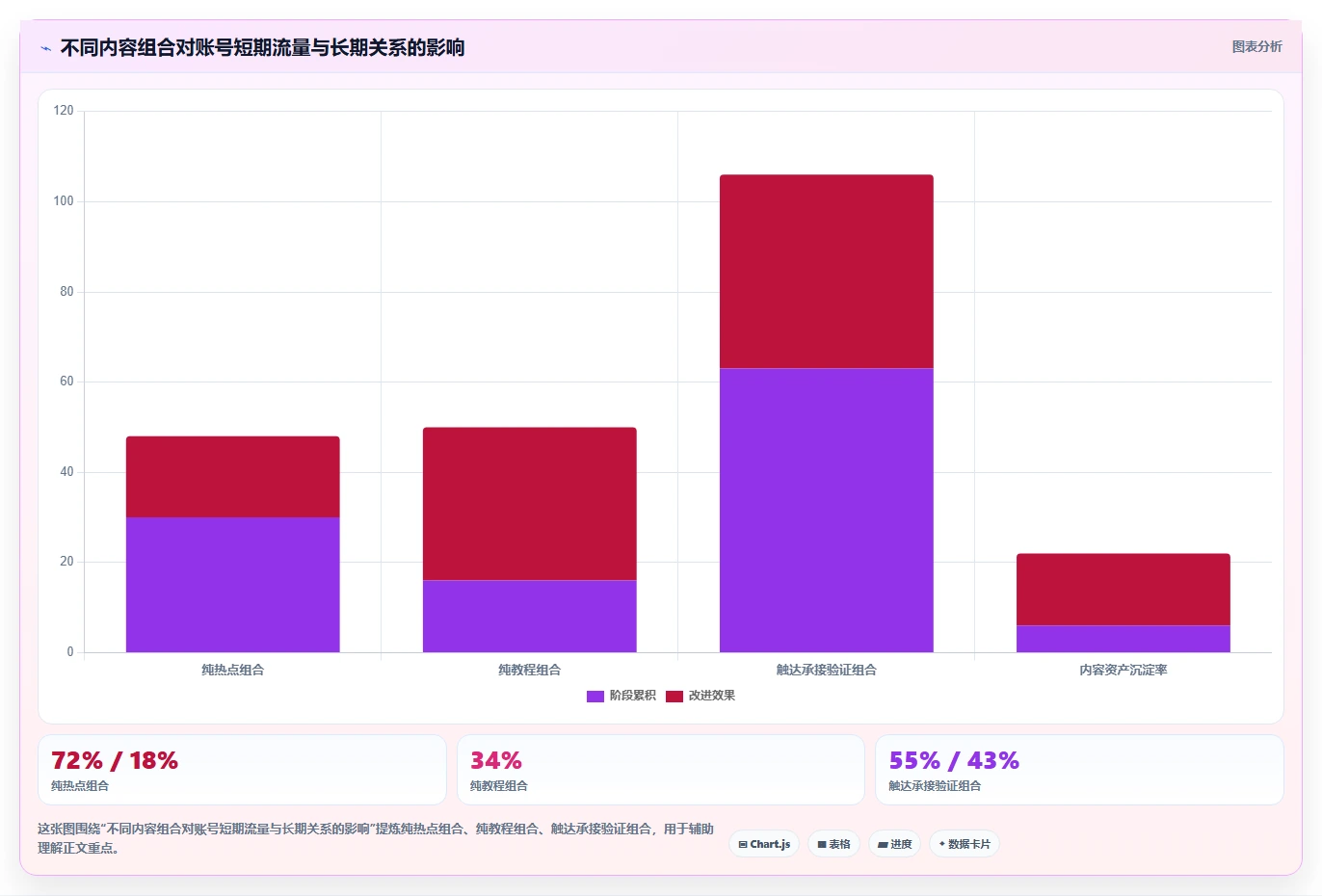Click the 数据卡片 chip
This screenshot has width=1322, height=896.
coord(965,844)
